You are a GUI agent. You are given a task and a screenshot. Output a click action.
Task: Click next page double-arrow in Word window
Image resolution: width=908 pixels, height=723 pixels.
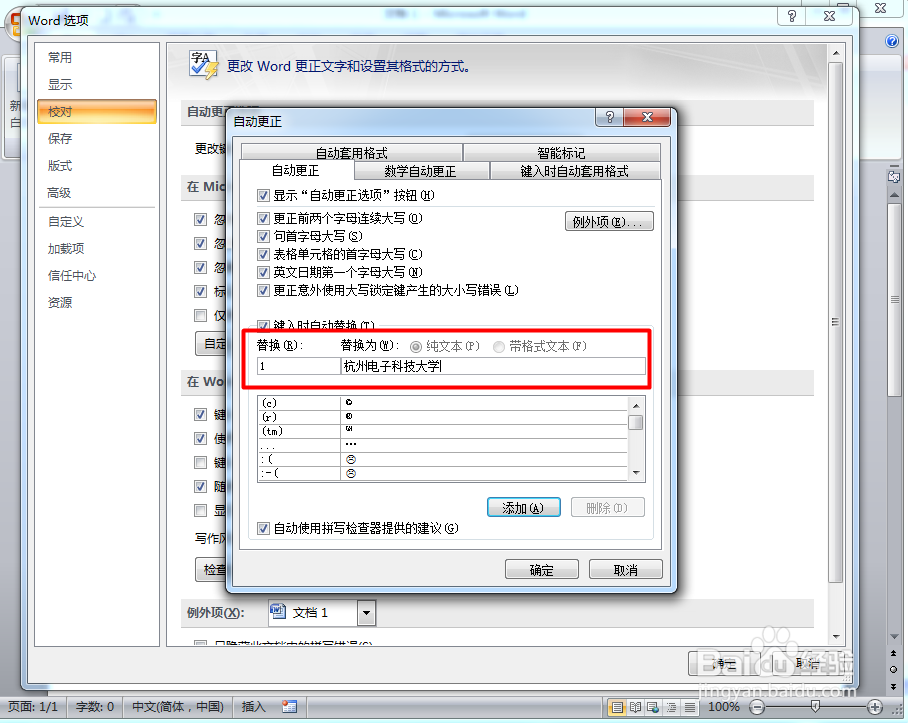click(x=894, y=686)
